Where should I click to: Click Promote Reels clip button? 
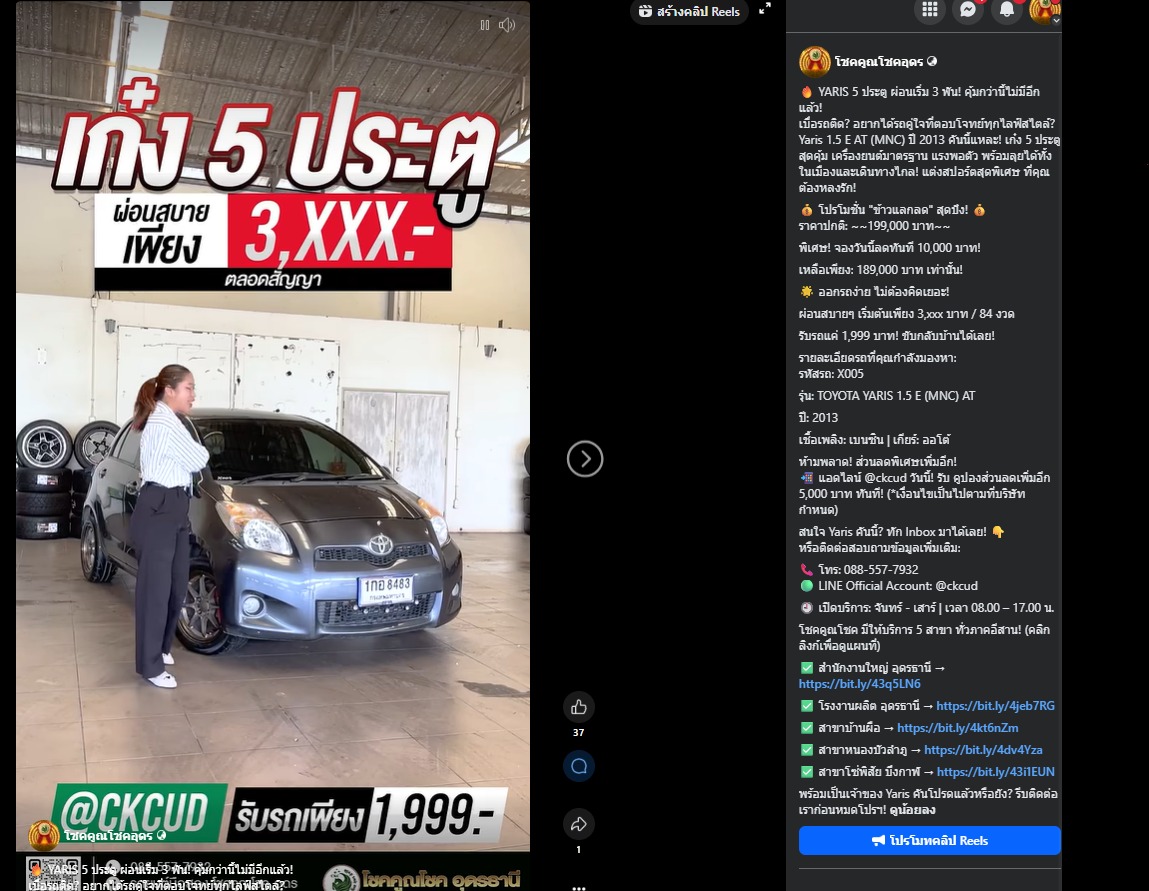pyautogui.click(x=929, y=840)
